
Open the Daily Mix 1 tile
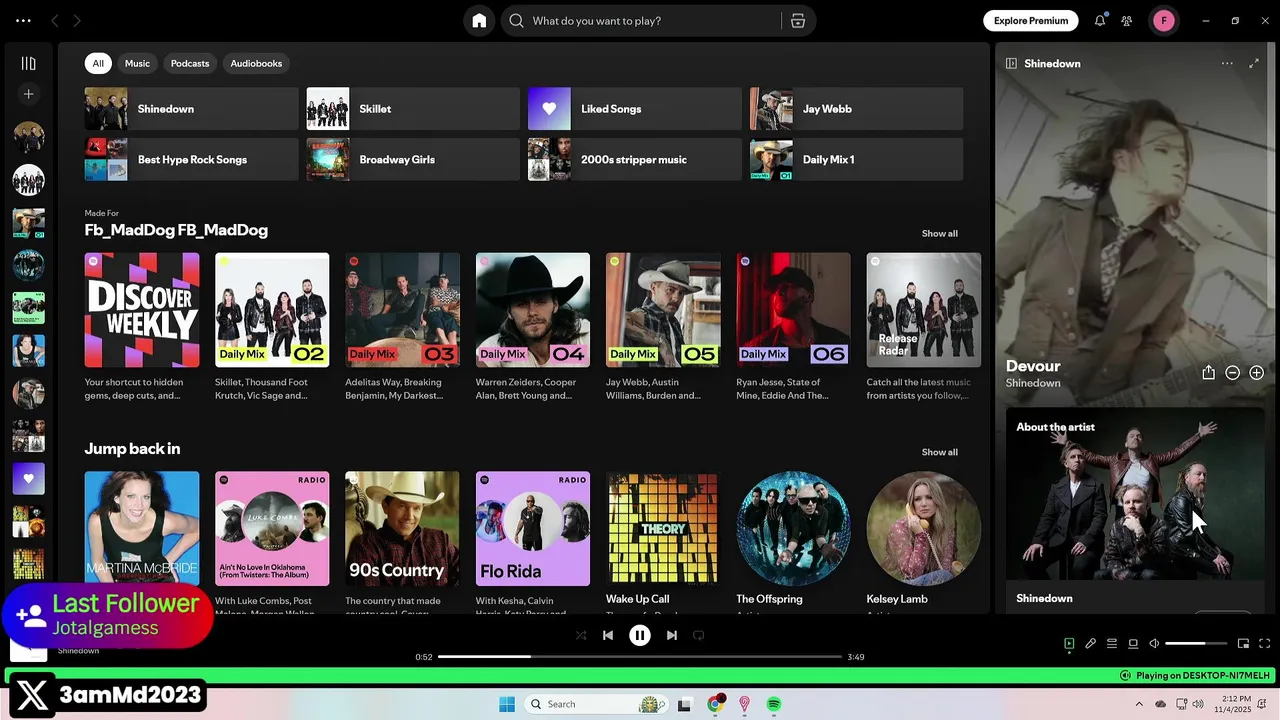pos(857,160)
